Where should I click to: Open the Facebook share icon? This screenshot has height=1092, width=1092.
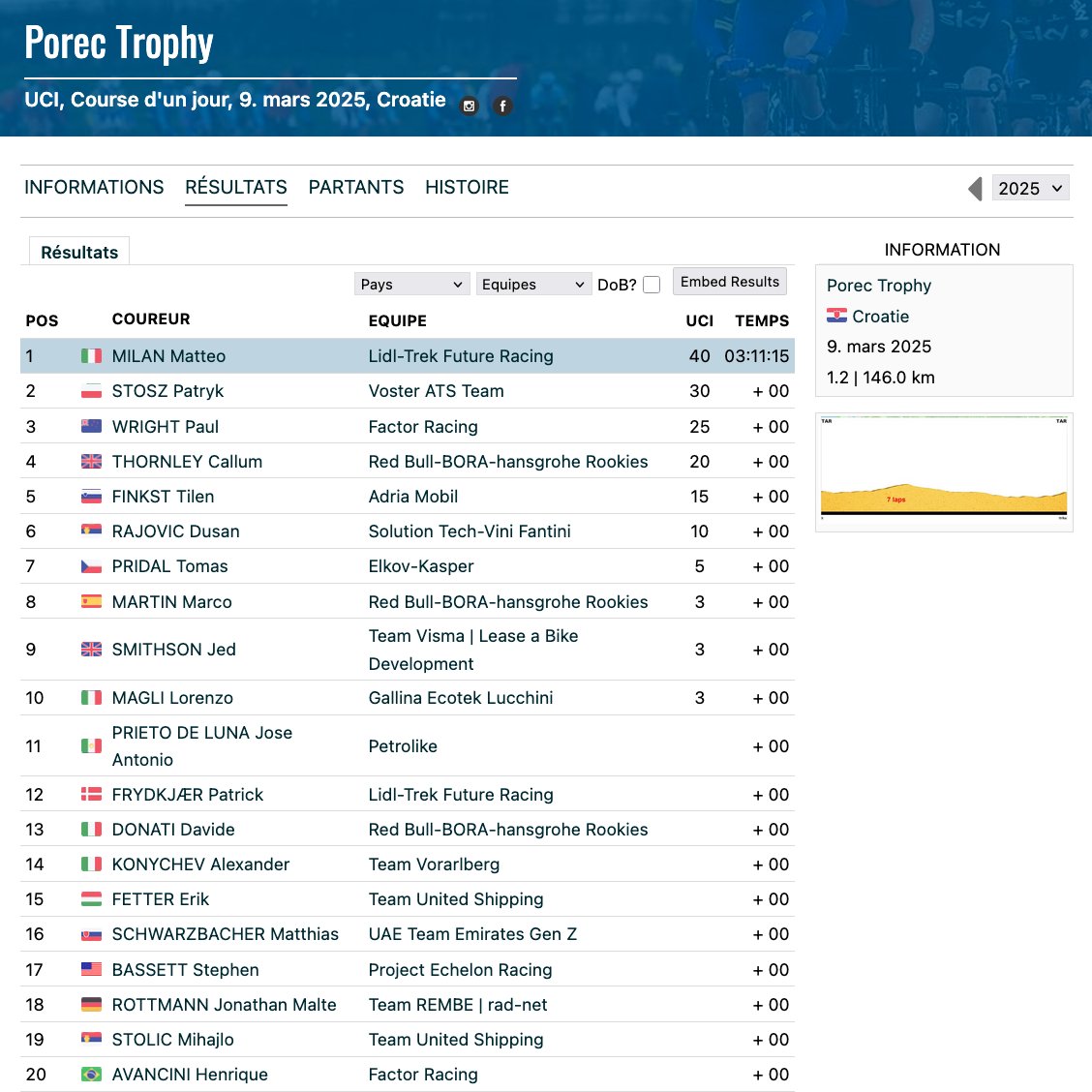[x=502, y=106]
